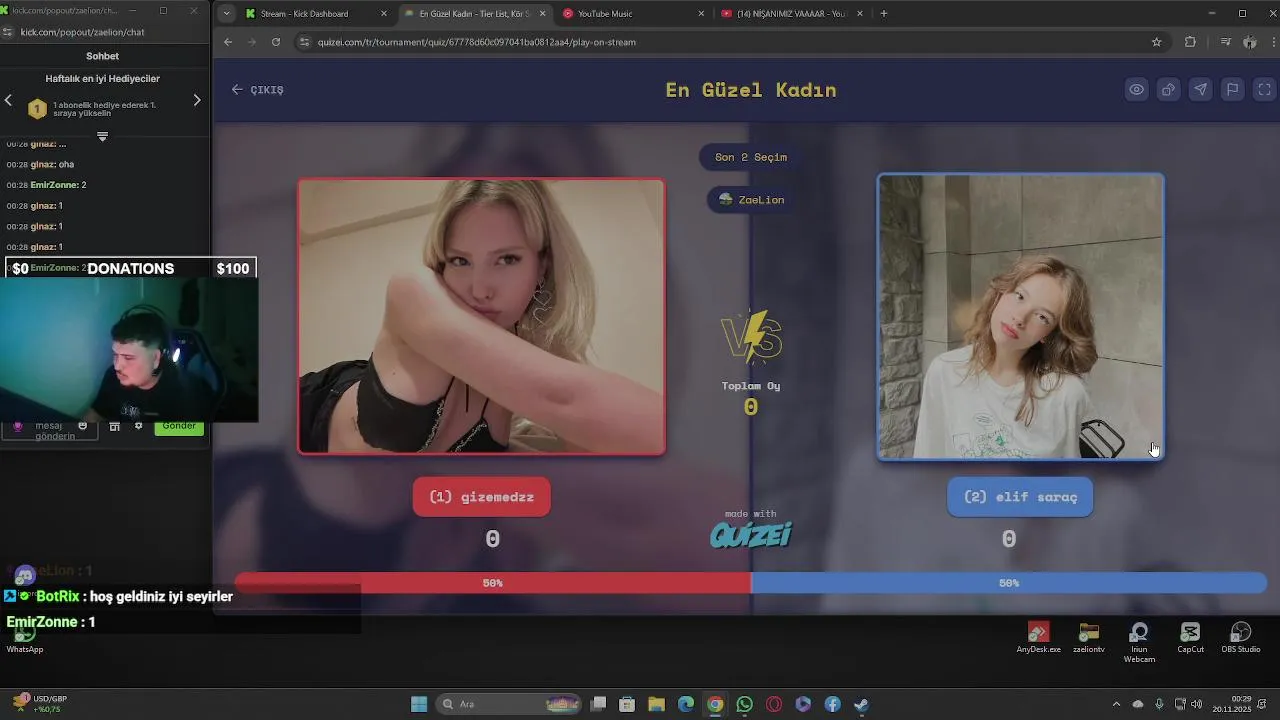Click the Son 2 Seçim label pill
Screen dimensions: 1280x720
click(751, 157)
